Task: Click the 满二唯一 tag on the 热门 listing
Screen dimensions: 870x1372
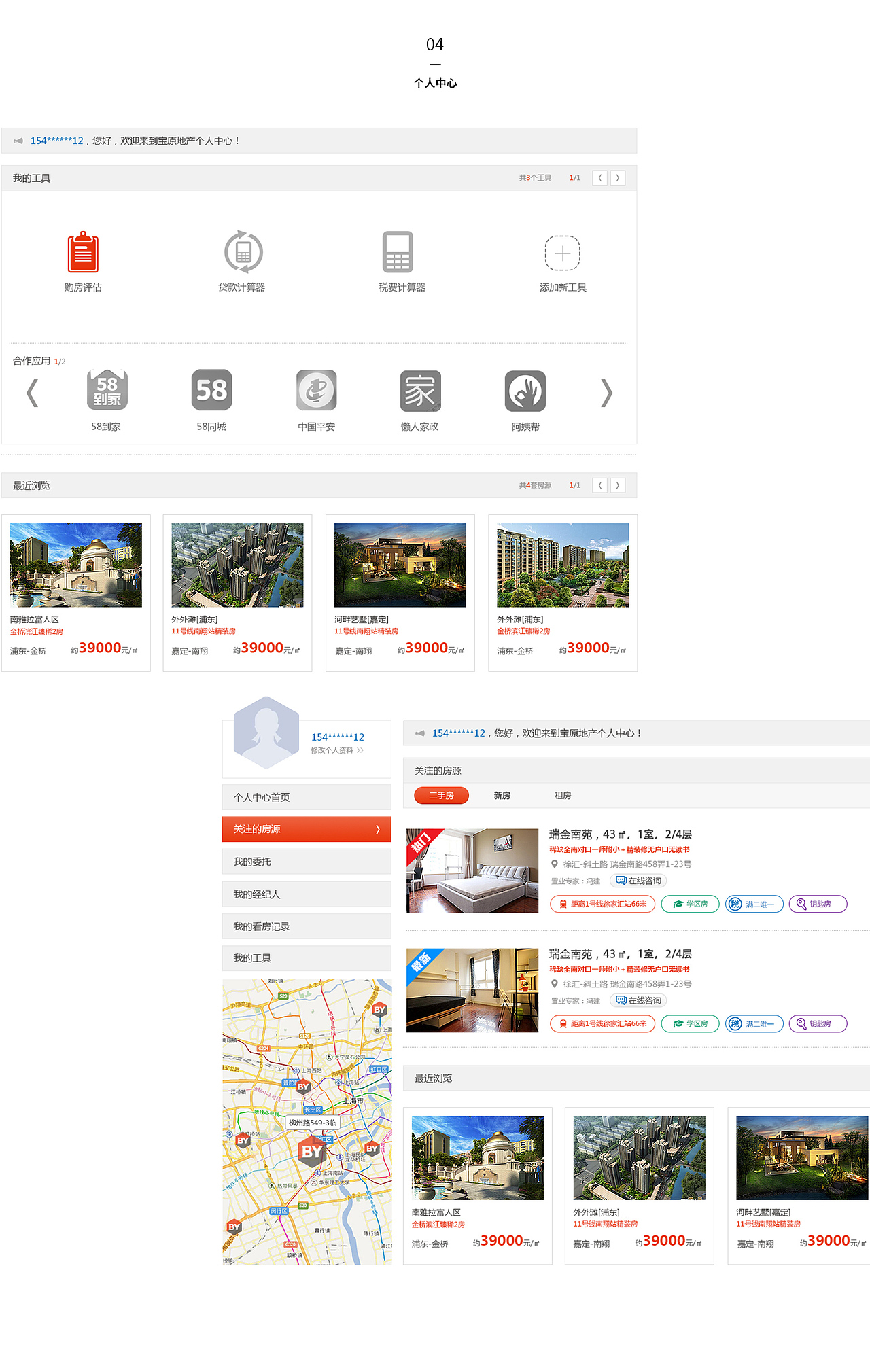Action: [x=754, y=904]
